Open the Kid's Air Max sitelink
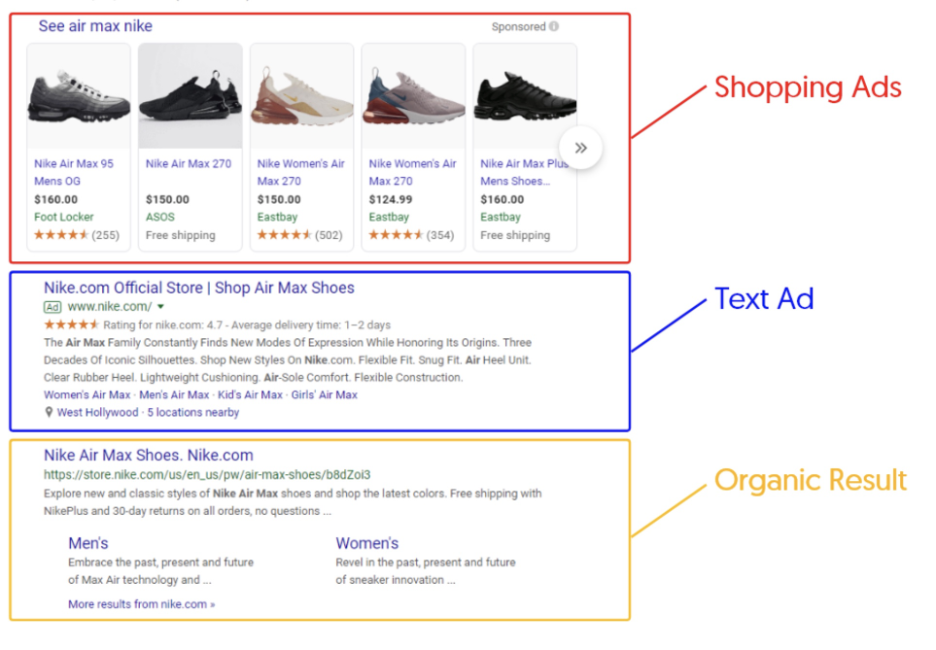The image size is (936, 650). (250, 395)
